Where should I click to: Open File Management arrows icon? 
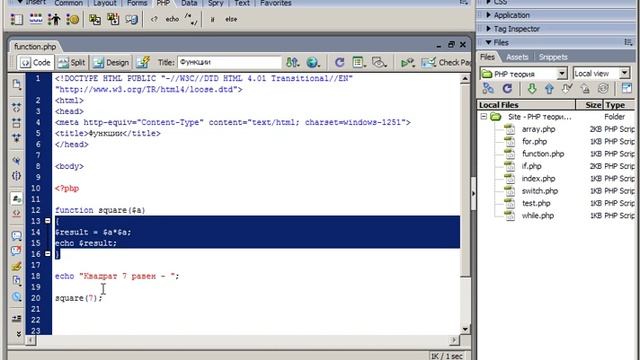click(292, 62)
